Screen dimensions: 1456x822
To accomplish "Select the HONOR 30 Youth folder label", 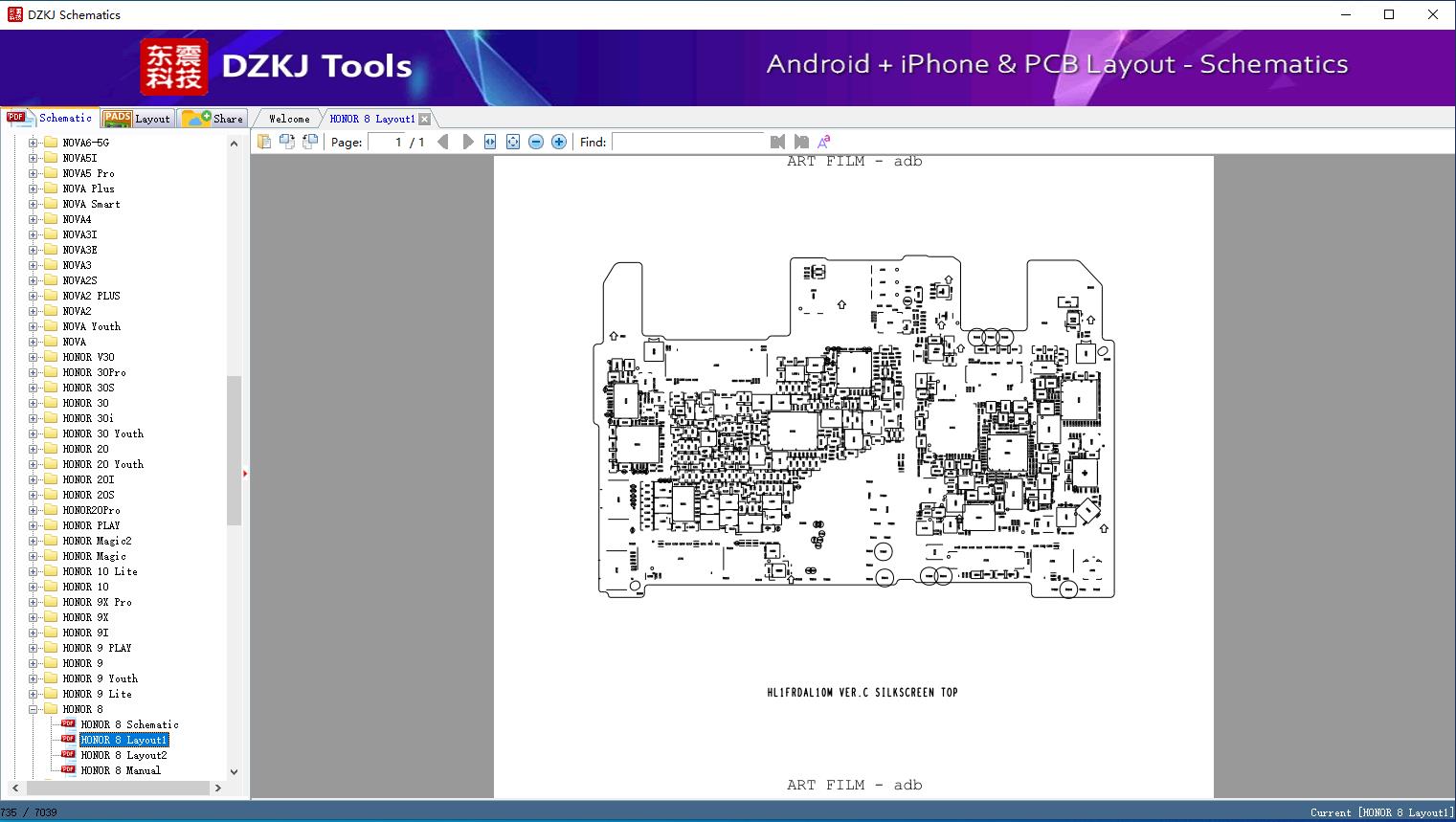I will [x=103, y=433].
